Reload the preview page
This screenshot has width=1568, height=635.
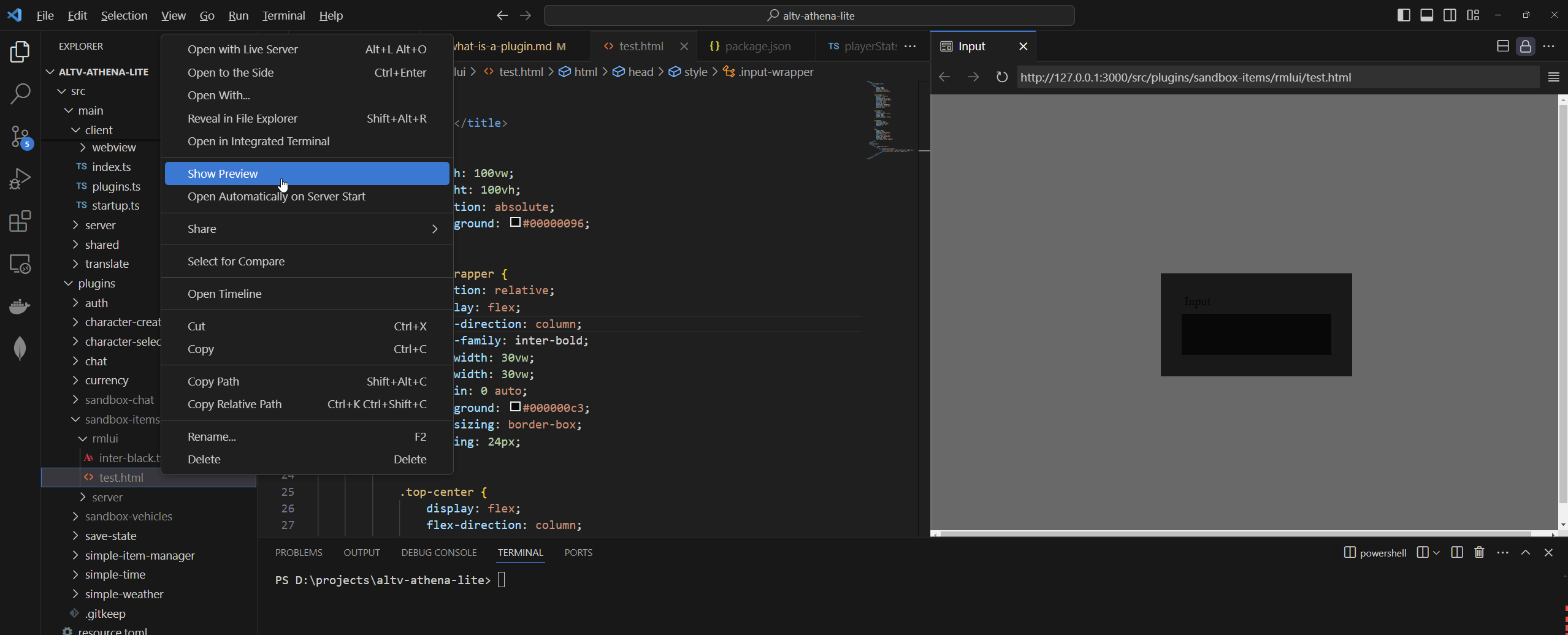pos(1001,77)
